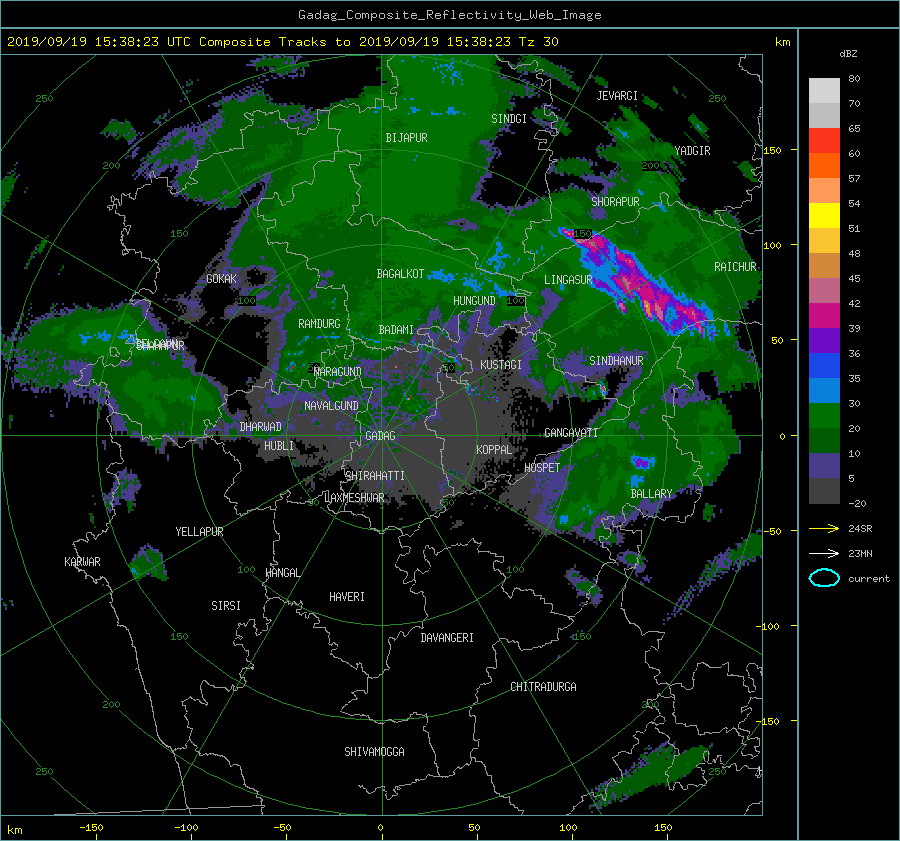
Task: Pick the dark gray -20 to 5 dBZ swatch
Action: tap(824, 491)
